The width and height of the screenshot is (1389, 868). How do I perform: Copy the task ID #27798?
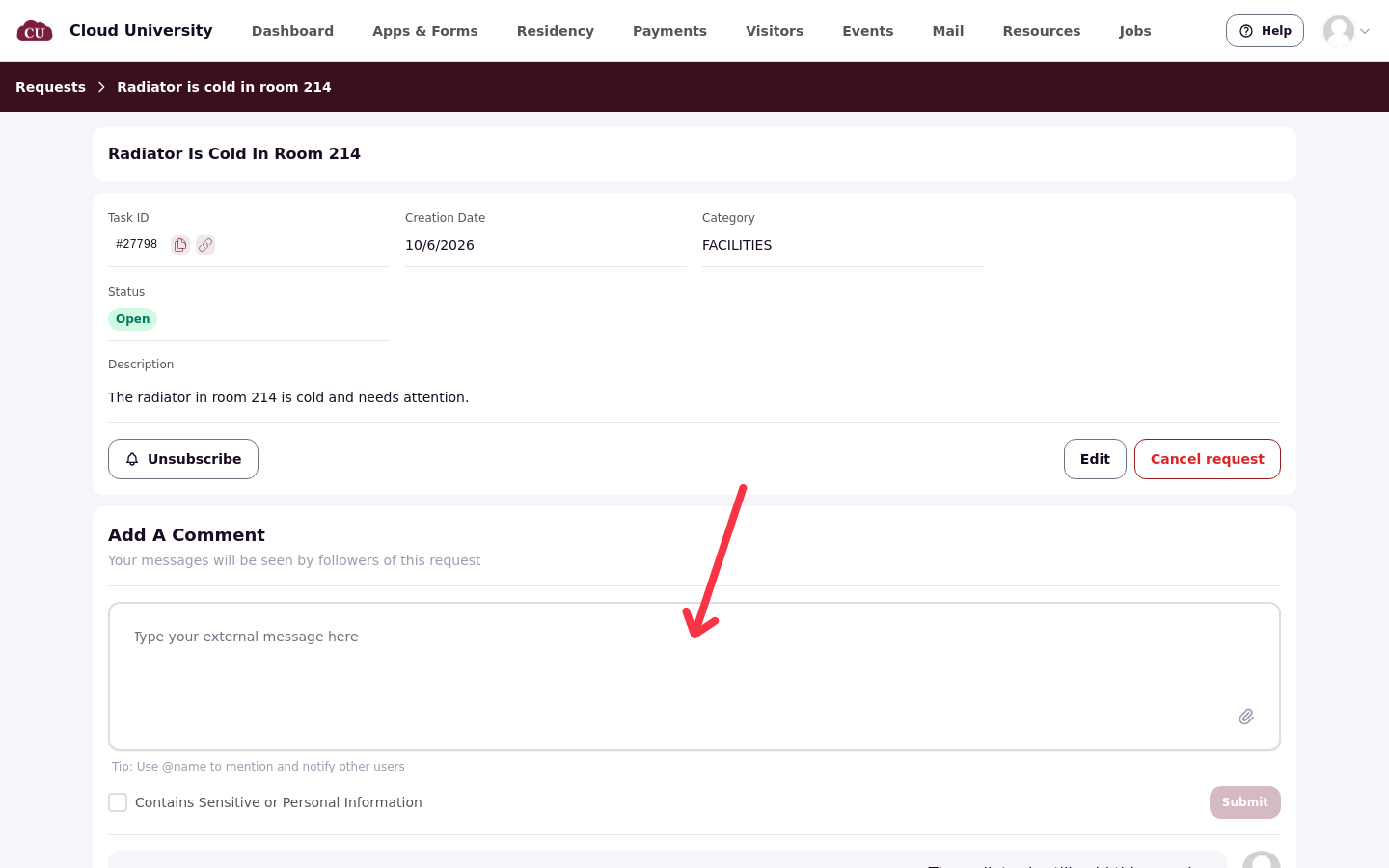180,245
